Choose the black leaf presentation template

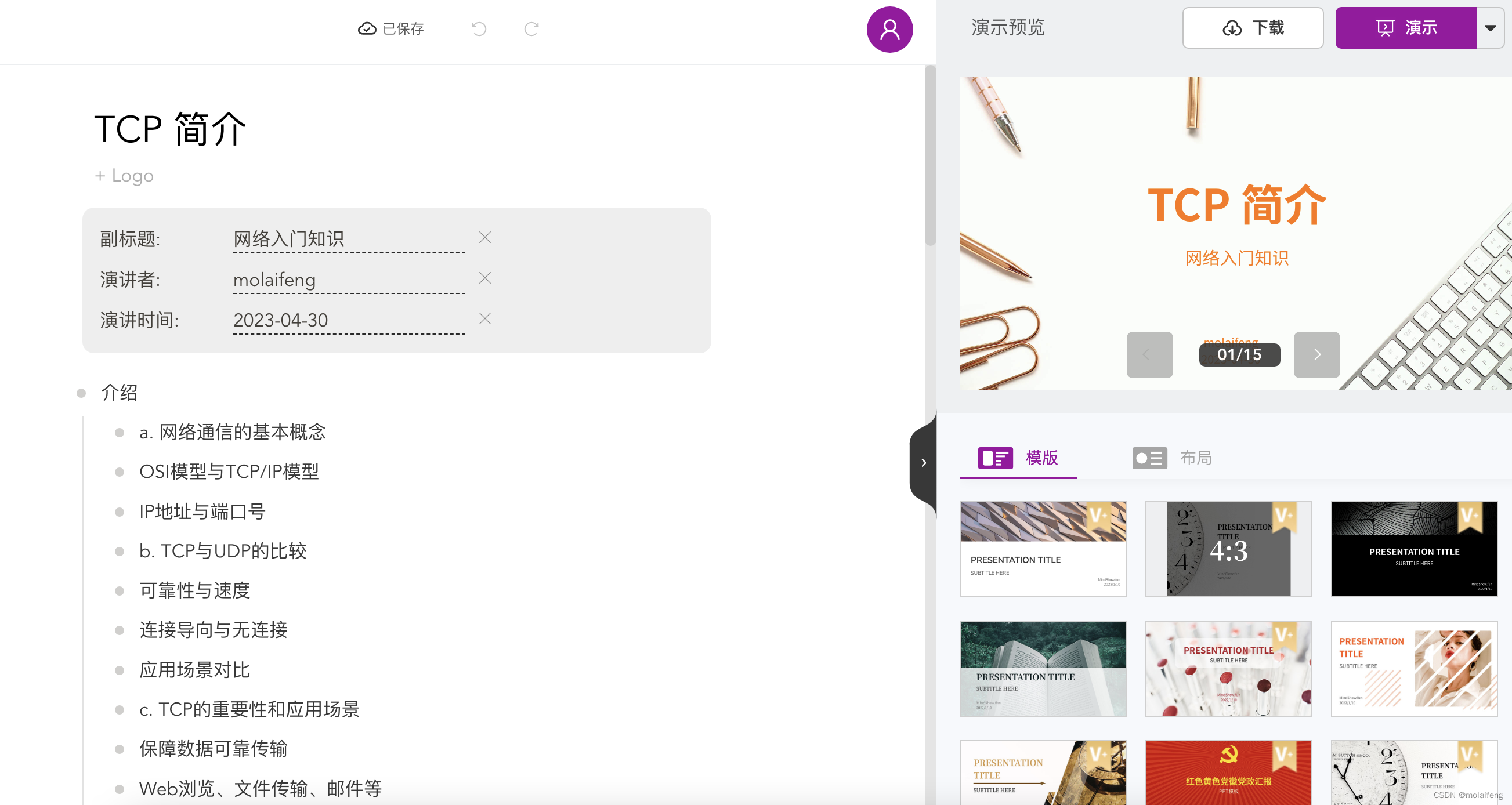pyautogui.click(x=1413, y=549)
